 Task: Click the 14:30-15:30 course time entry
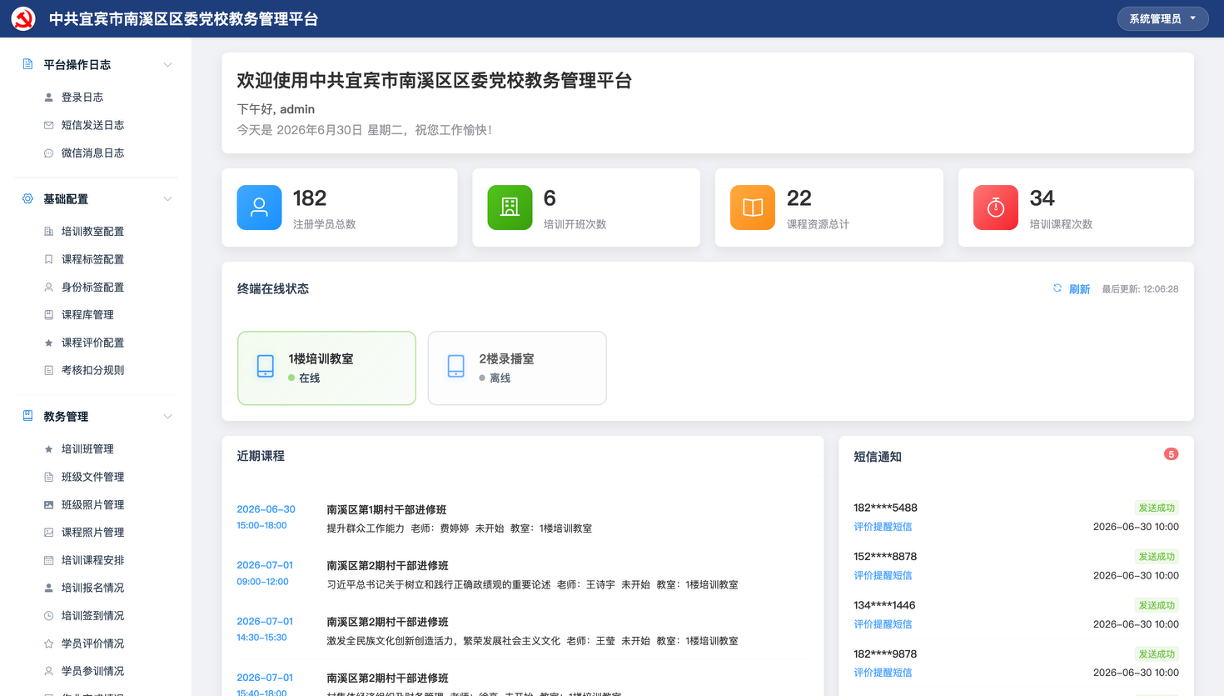262,637
